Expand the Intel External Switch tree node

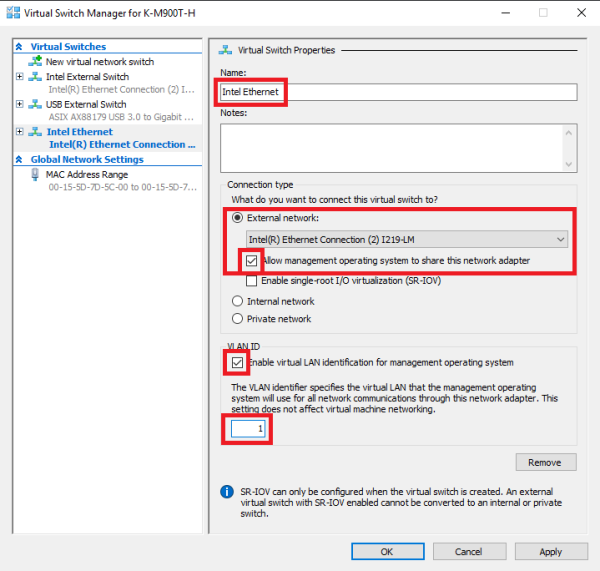pos(20,77)
